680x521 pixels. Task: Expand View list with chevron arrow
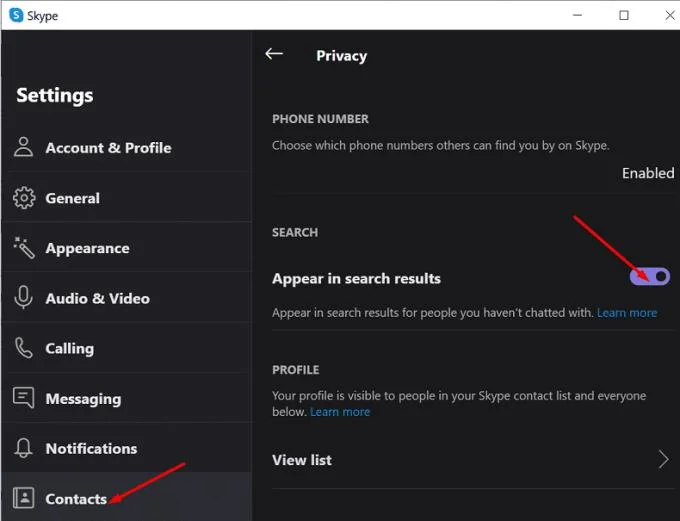click(x=664, y=459)
